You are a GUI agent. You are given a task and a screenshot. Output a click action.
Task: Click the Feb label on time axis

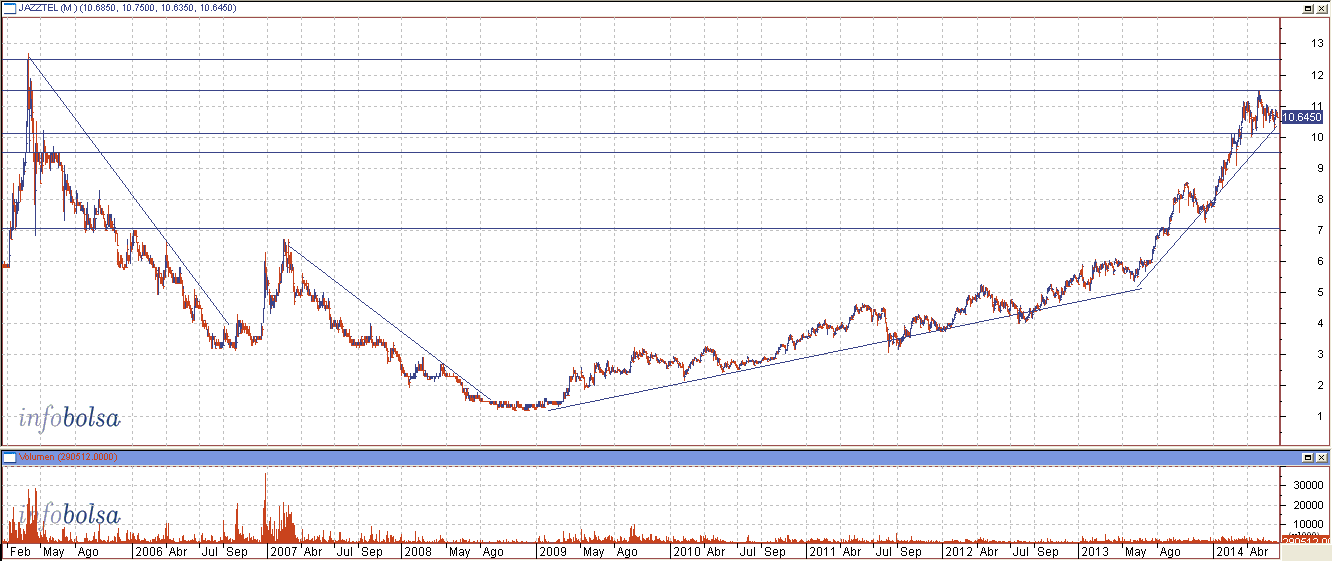coord(18,551)
